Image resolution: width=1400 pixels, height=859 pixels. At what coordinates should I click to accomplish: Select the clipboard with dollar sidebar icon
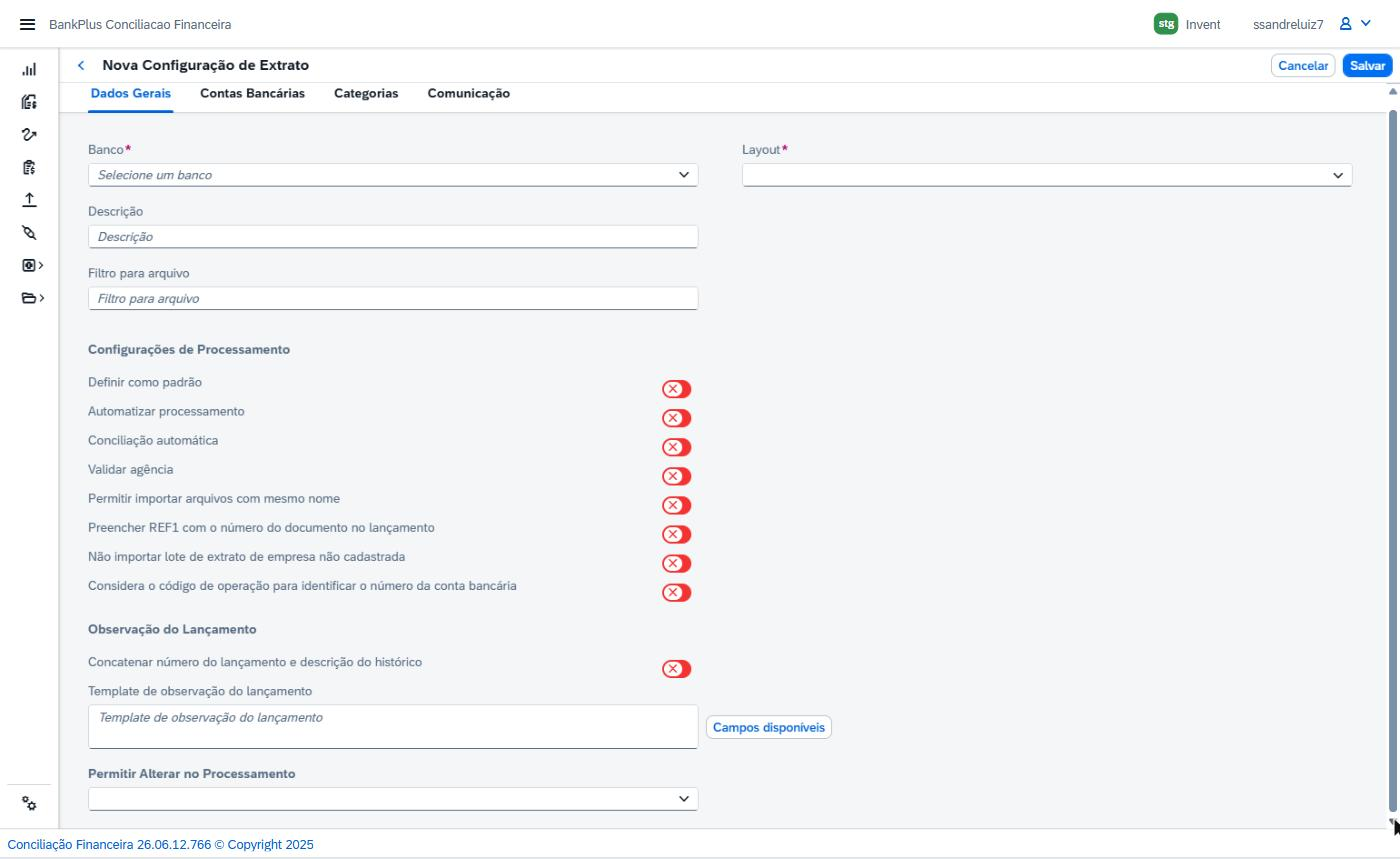(x=29, y=167)
